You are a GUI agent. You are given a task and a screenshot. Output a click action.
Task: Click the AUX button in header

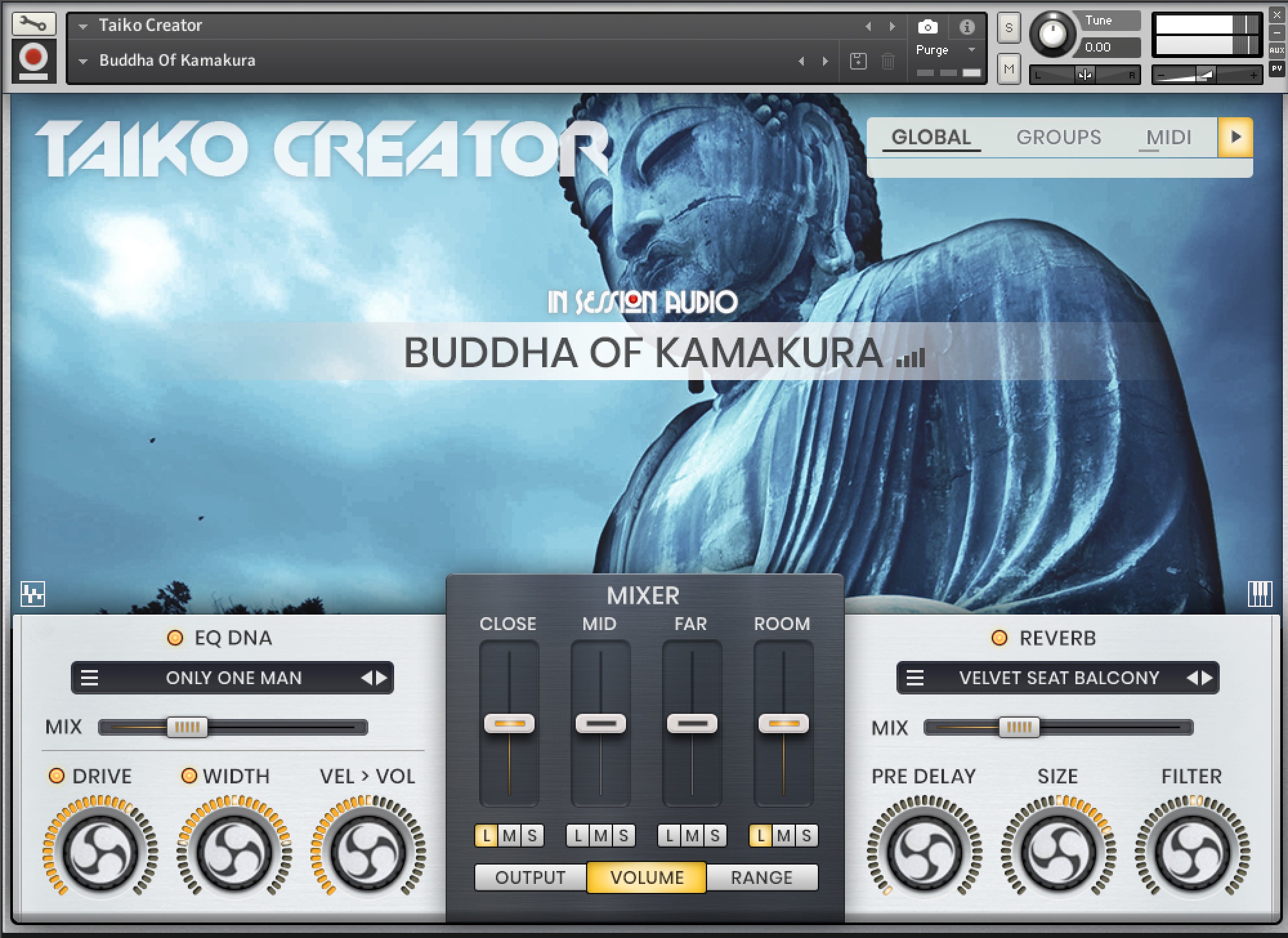1276,50
